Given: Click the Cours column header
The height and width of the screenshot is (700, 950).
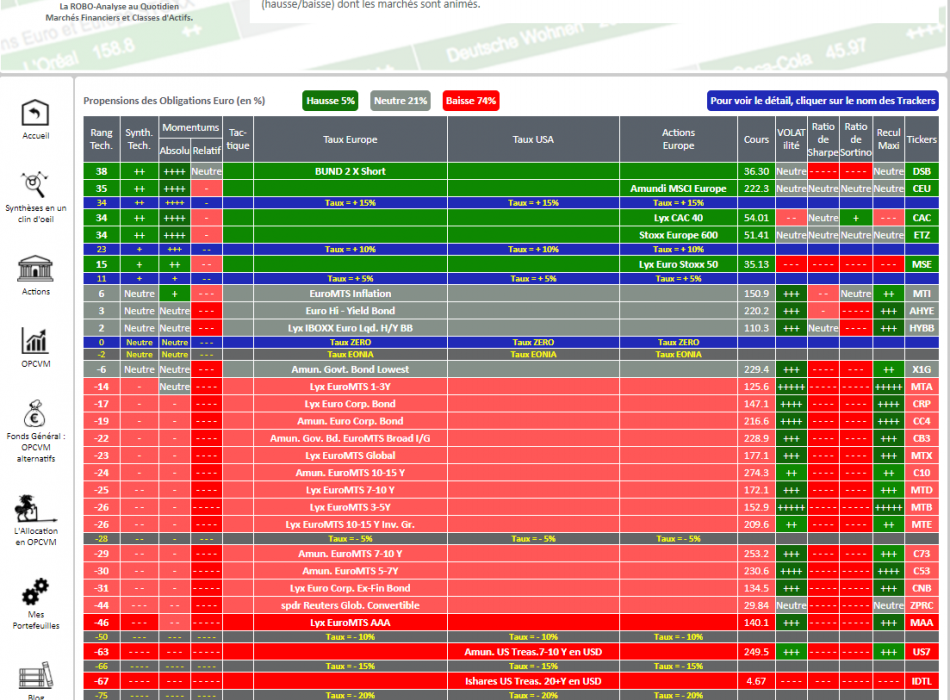Looking at the screenshot, I should (756, 139).
